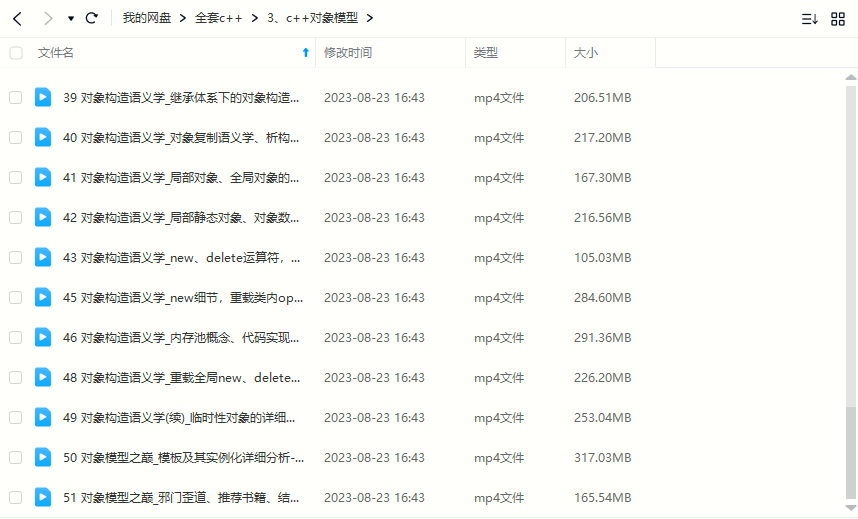This screenshot has width=858, height=519.
Task: Open the sort order options icon
Action: tap(810, 18)
